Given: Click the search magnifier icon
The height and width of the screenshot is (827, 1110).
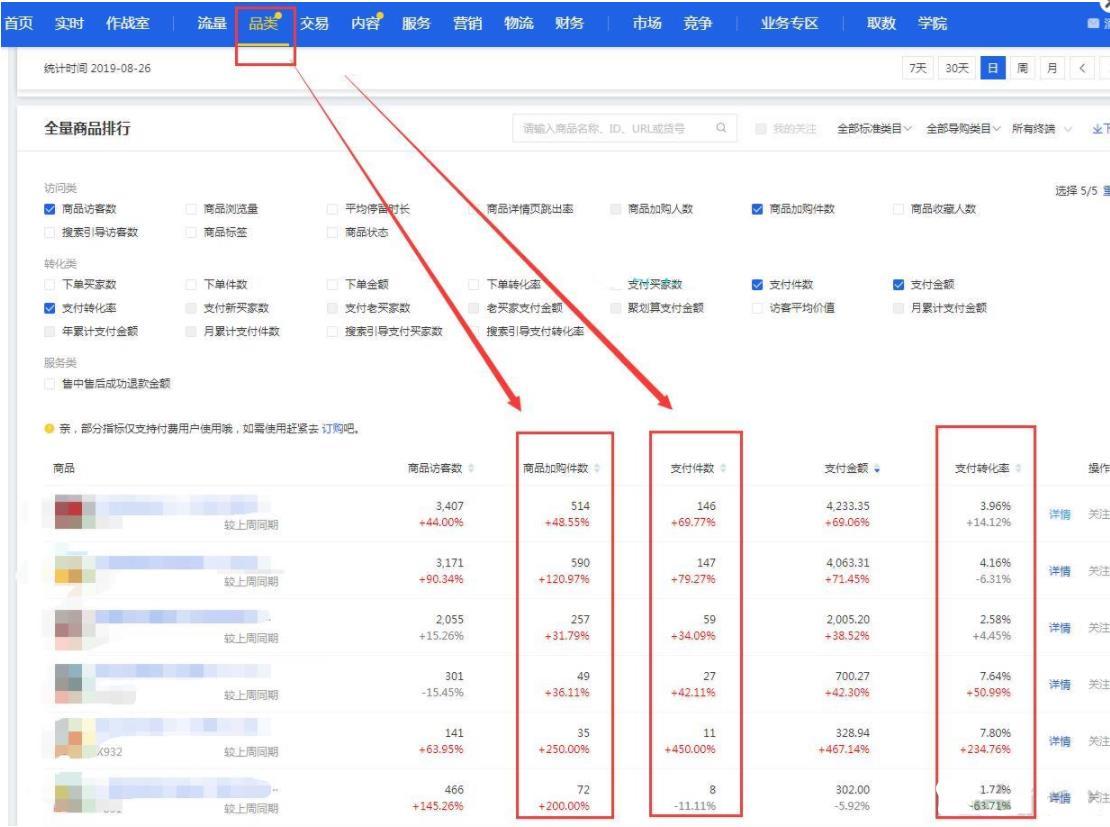Looking at the screenshot, I should [x=720, y=129].
